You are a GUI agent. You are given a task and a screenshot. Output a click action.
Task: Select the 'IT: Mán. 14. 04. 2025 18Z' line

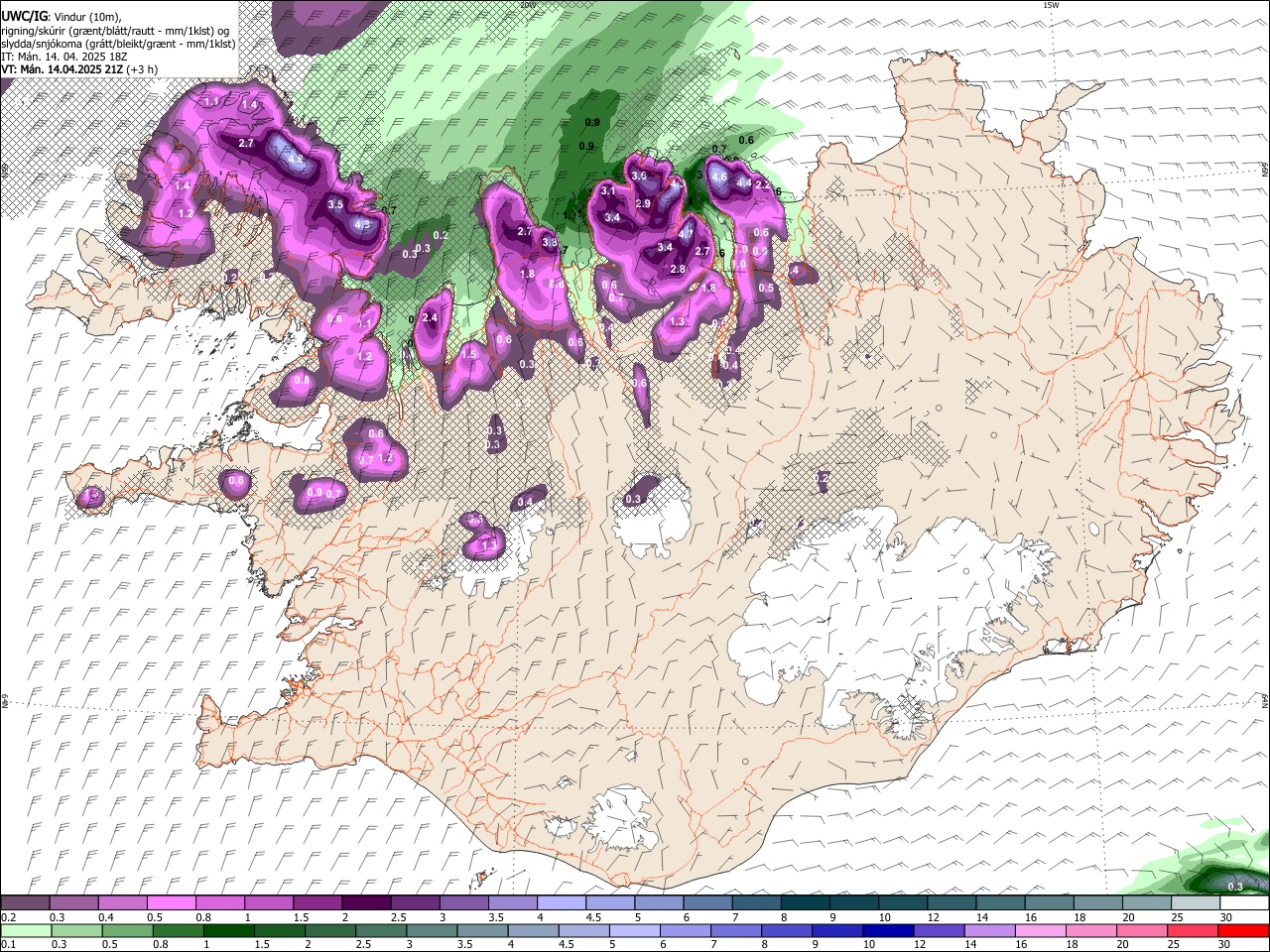[x=63, y=57]
